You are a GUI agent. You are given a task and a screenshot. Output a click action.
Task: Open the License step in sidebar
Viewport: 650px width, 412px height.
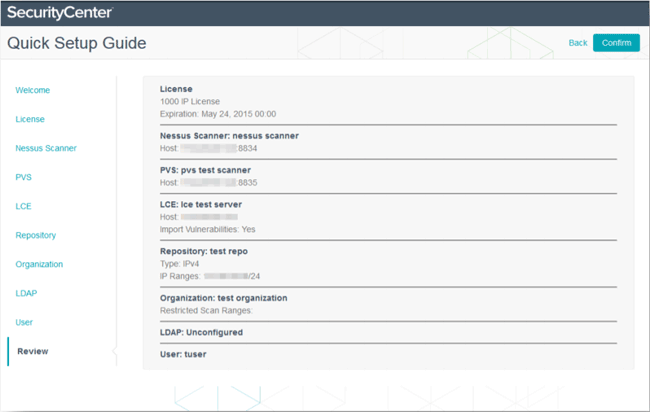[x=30, y=119]
